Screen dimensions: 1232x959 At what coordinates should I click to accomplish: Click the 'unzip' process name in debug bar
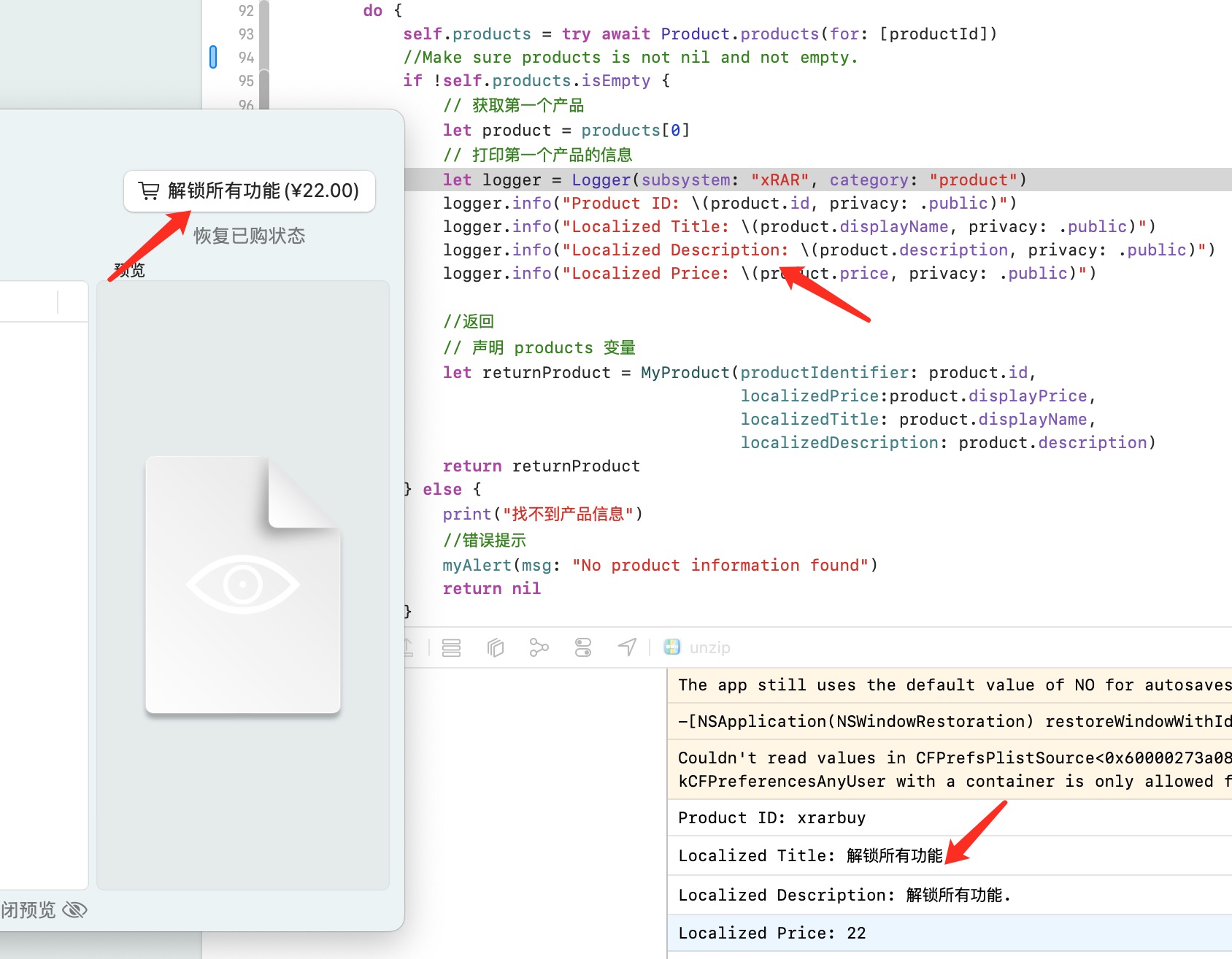(x=710, y=647)
